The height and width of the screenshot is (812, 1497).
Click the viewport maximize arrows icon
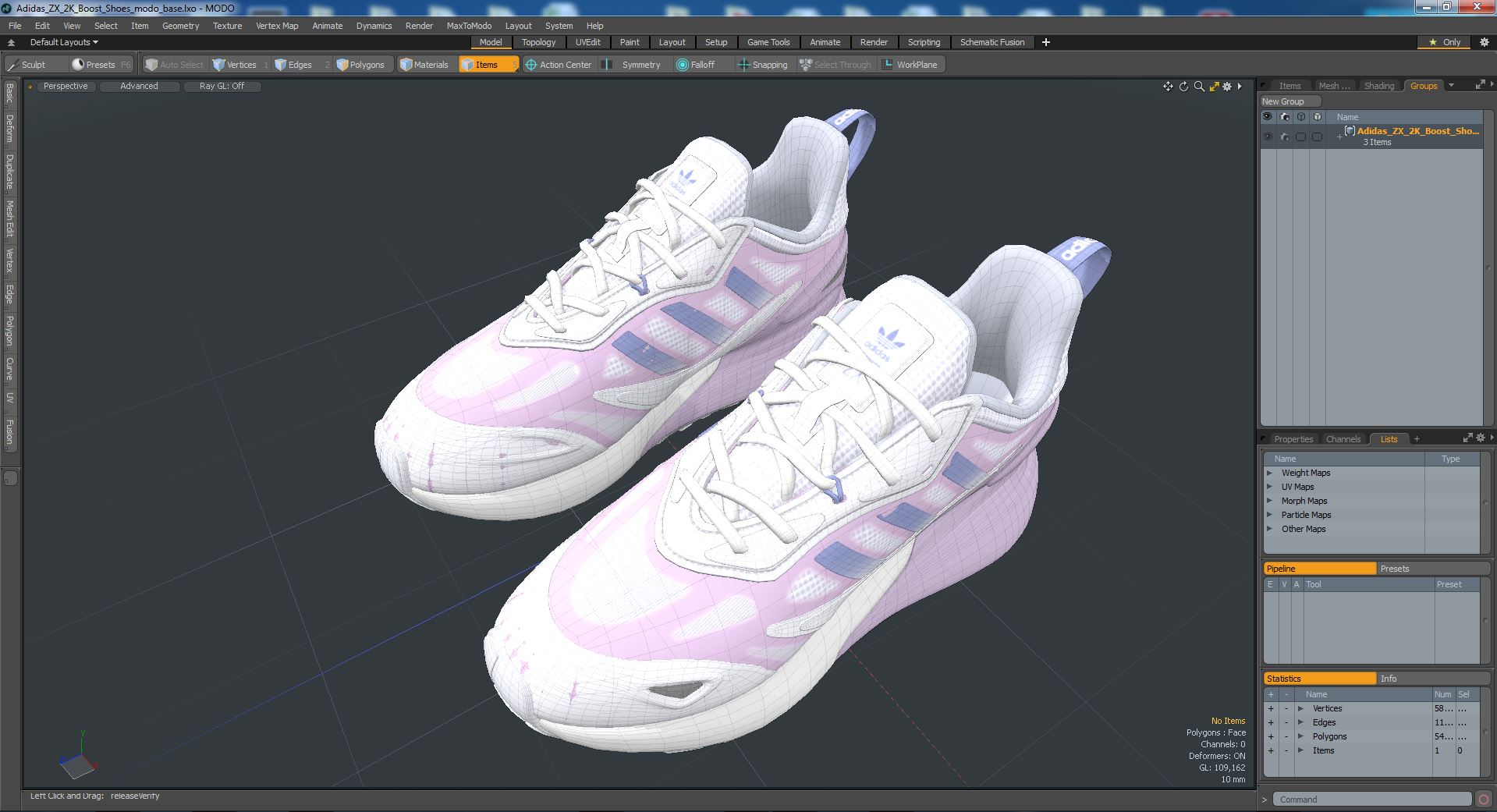[x=1214, y=87]
